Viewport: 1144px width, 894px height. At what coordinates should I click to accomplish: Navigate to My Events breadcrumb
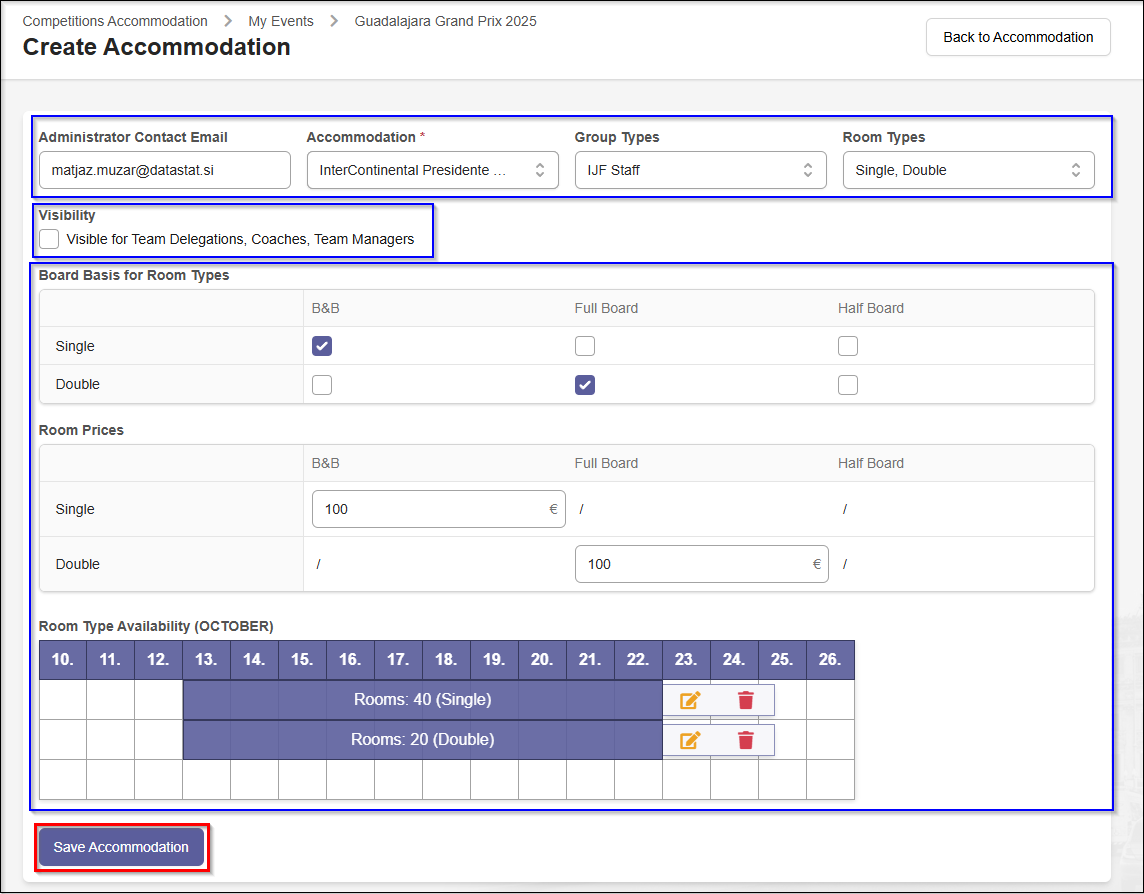coord(281,21)
